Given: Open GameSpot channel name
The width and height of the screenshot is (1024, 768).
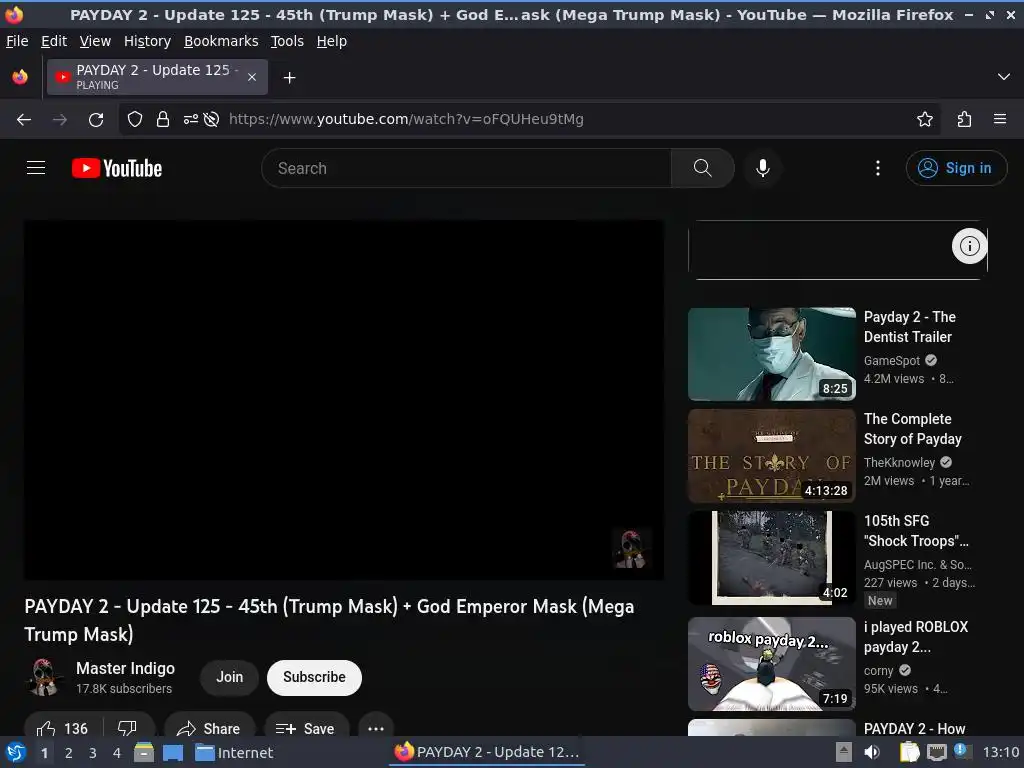Looking at the screenshot, I should coord(891,360).
